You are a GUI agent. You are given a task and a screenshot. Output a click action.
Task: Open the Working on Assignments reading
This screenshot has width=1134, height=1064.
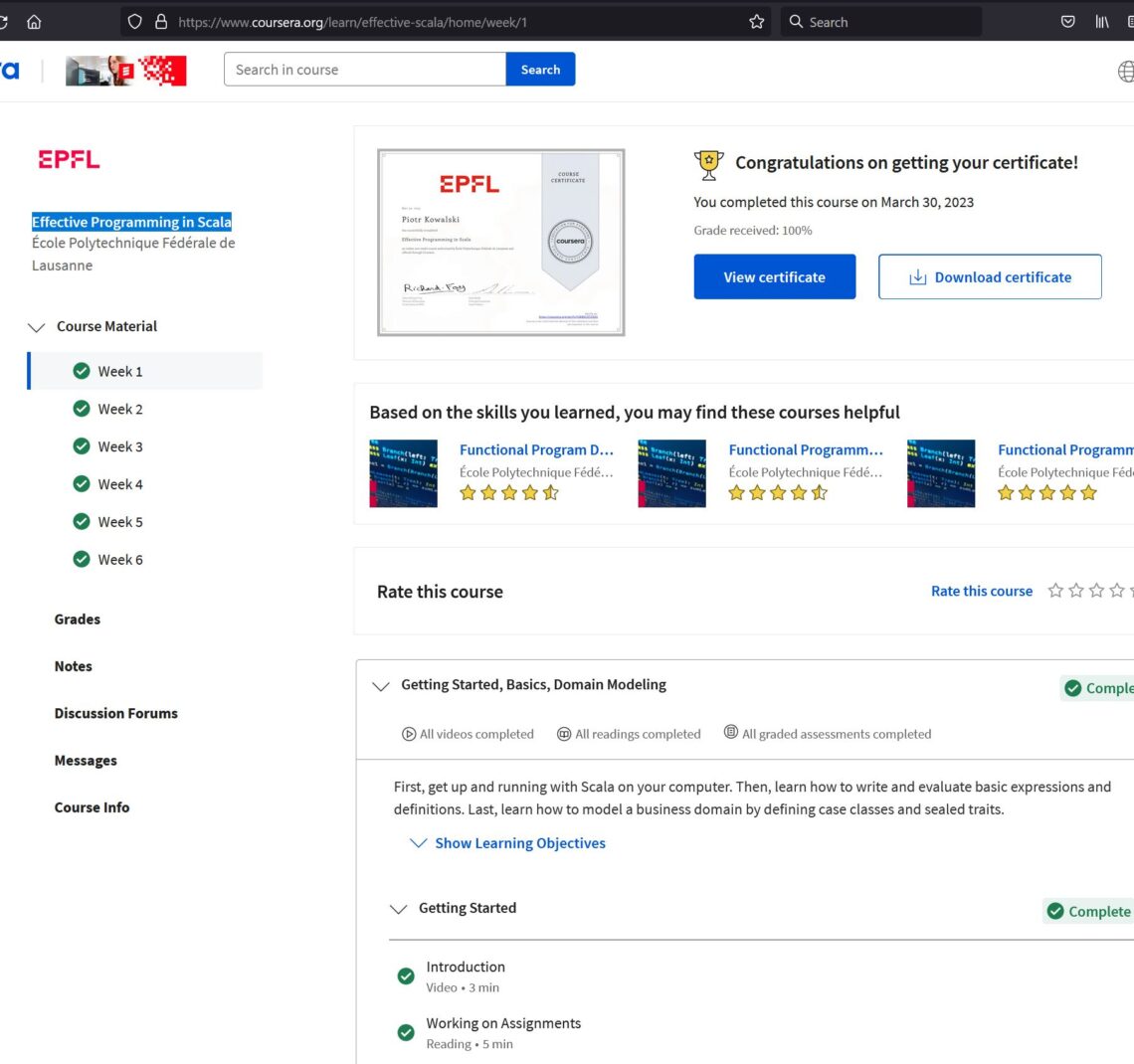point(503,1023)
